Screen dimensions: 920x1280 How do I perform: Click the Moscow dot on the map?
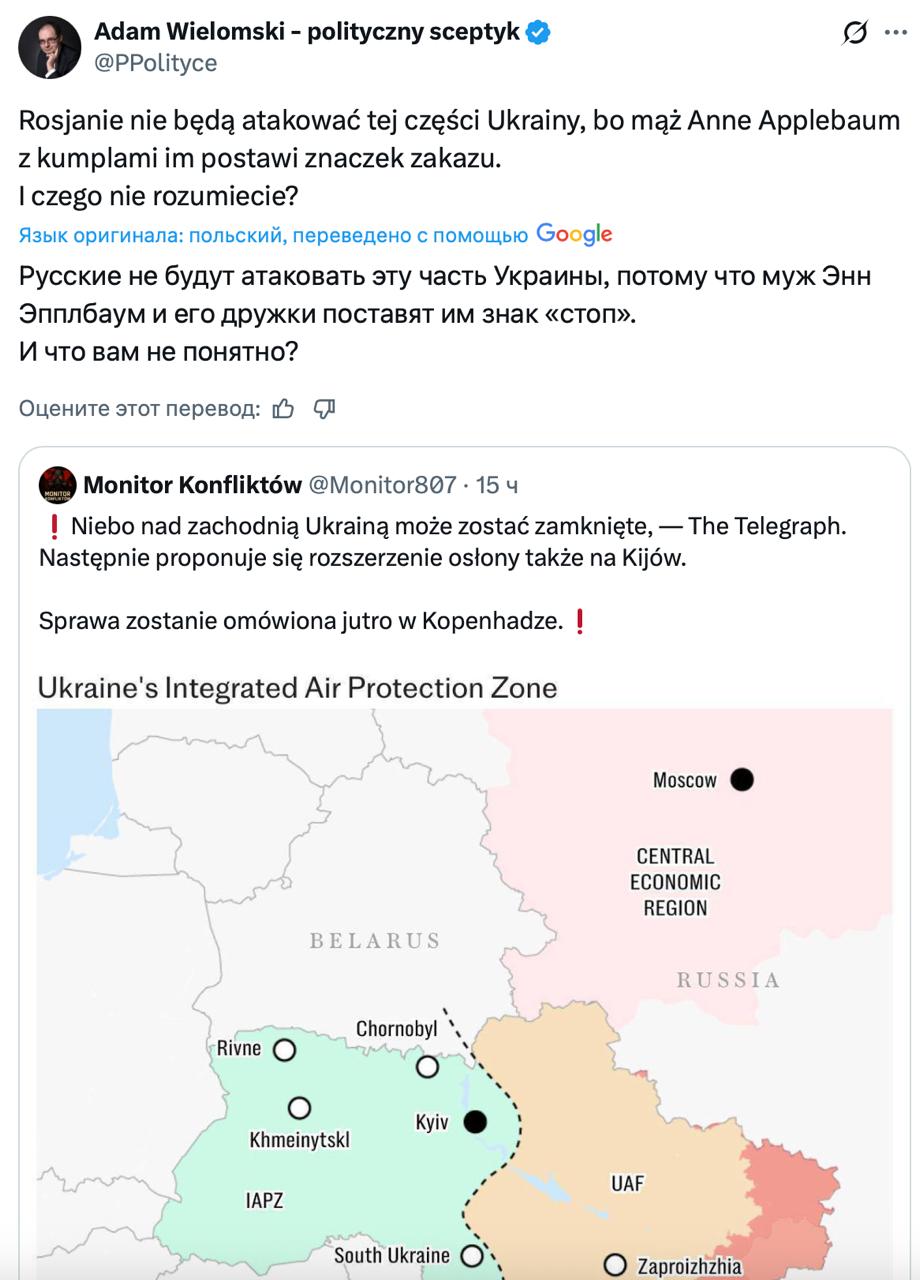click(x=741, y=779)
